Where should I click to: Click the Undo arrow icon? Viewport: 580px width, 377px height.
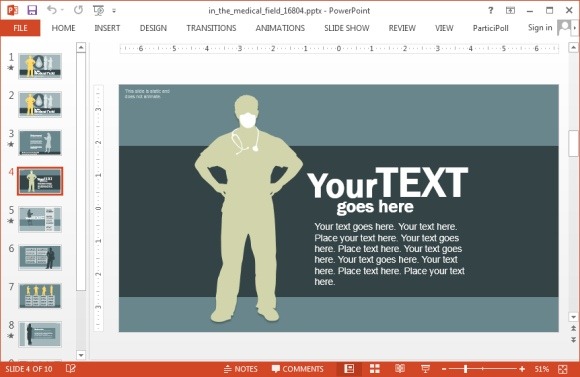pyautogui.click(x=52, y=10)
